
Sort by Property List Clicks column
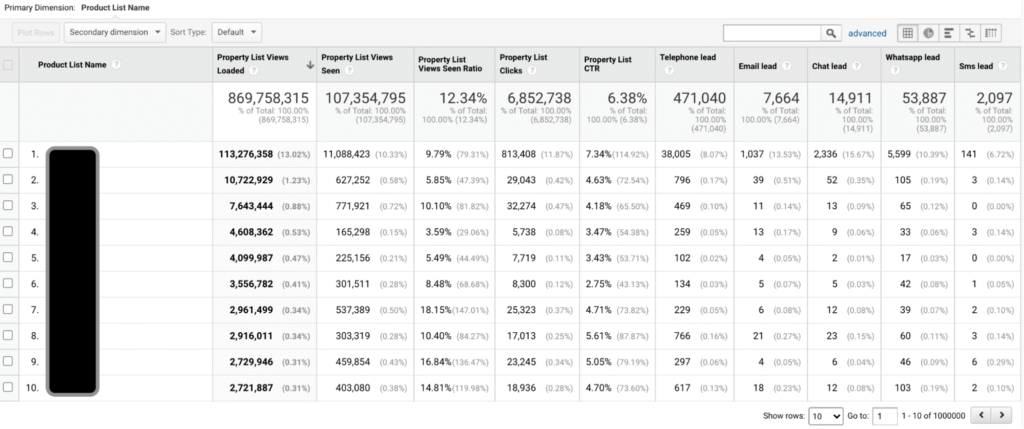point(523,63)
